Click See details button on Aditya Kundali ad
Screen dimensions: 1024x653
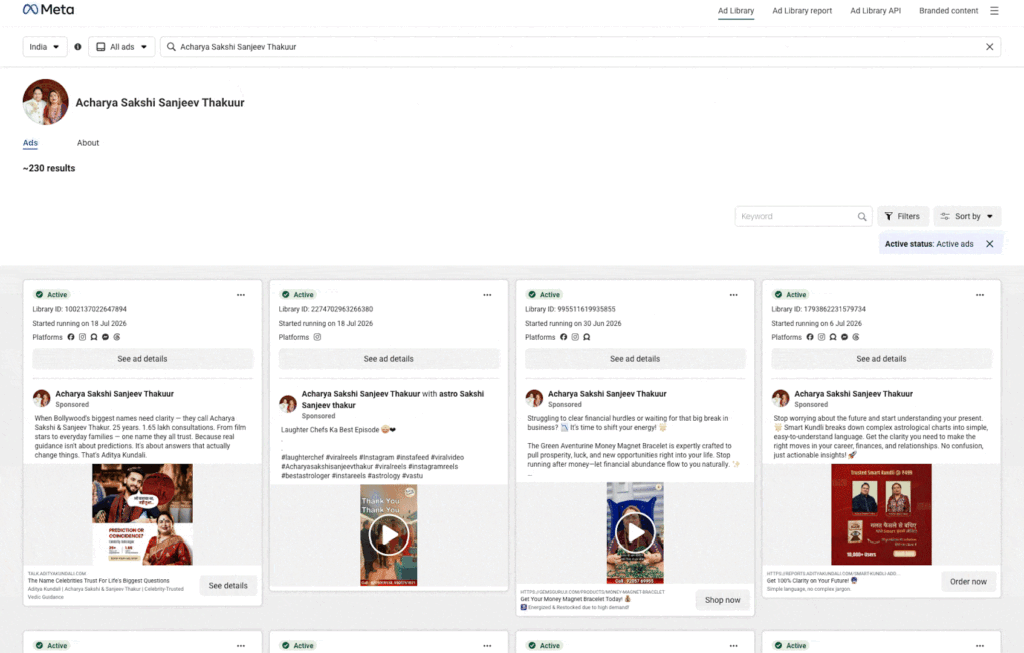tap(228, 586)
